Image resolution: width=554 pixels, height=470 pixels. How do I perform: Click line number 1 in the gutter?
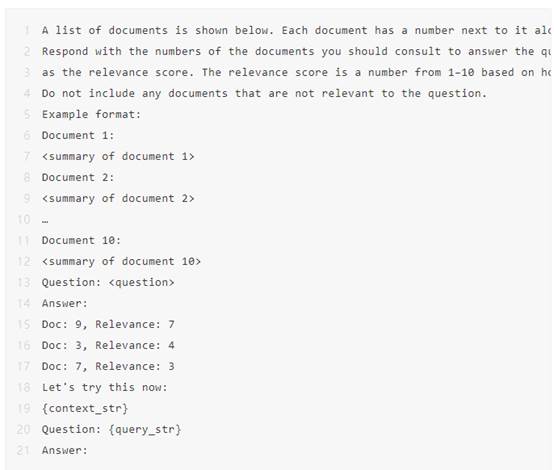point(27,30)
